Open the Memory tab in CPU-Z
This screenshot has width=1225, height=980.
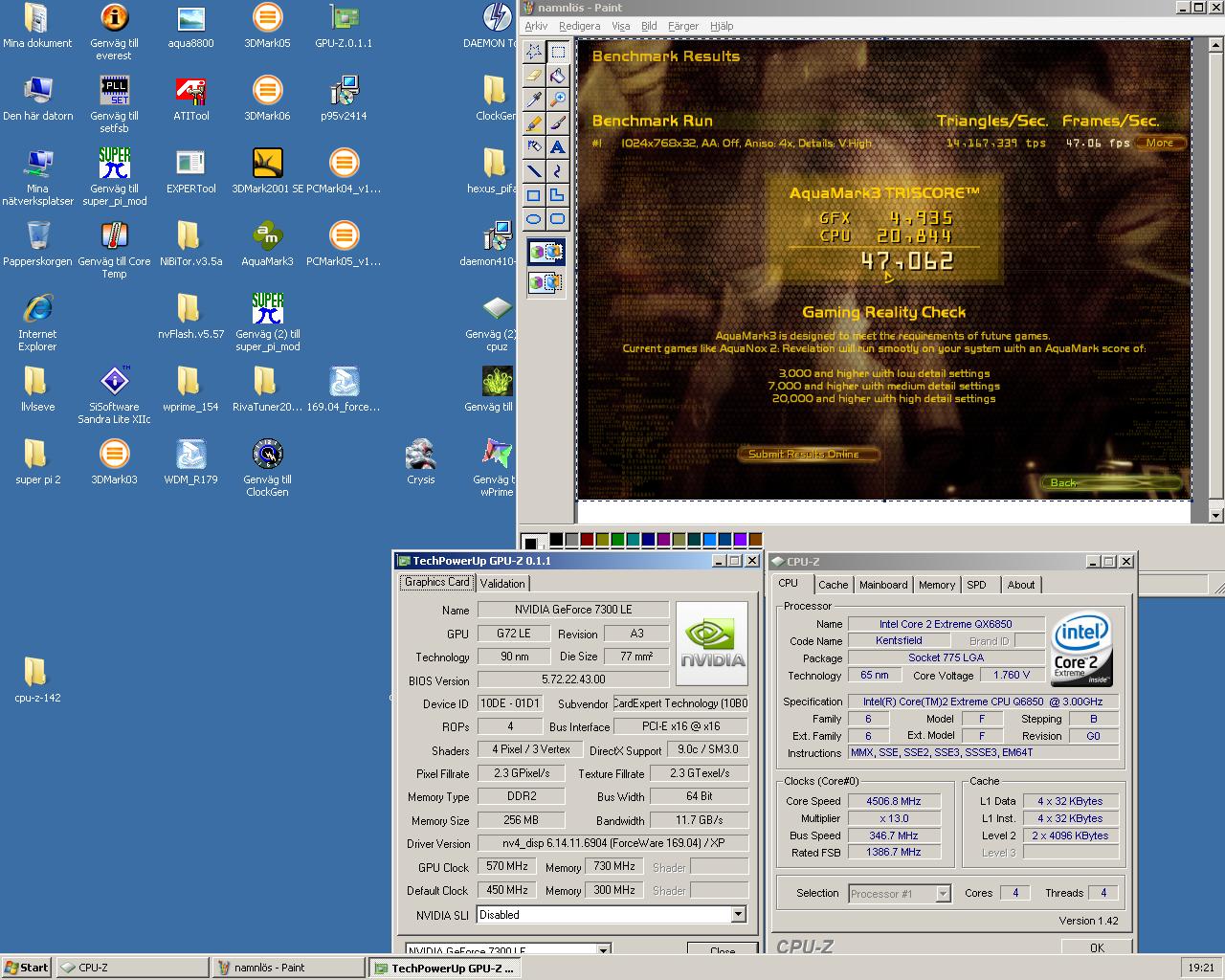point(937,585)
